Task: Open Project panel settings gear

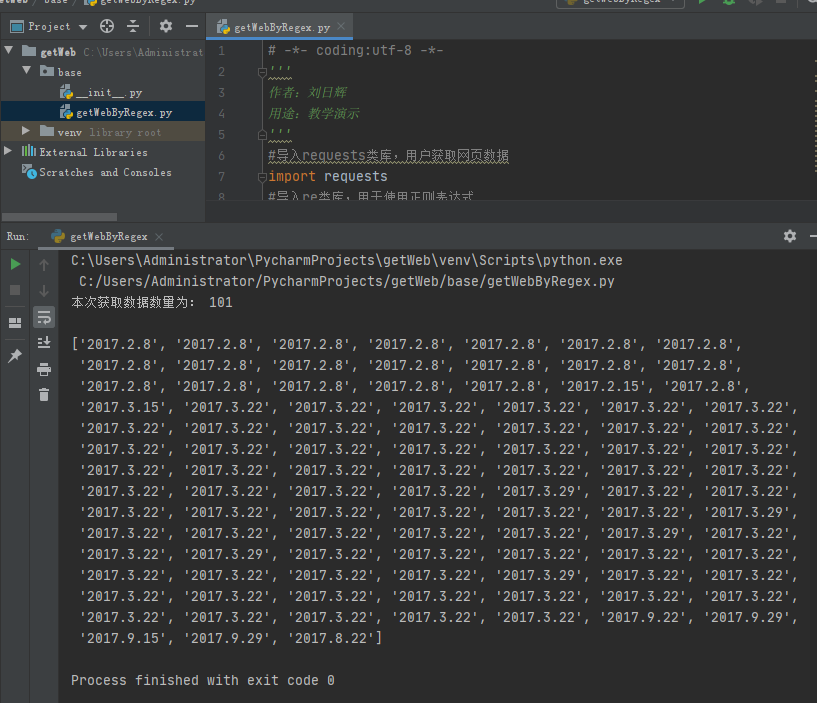Action: point(166,26)
